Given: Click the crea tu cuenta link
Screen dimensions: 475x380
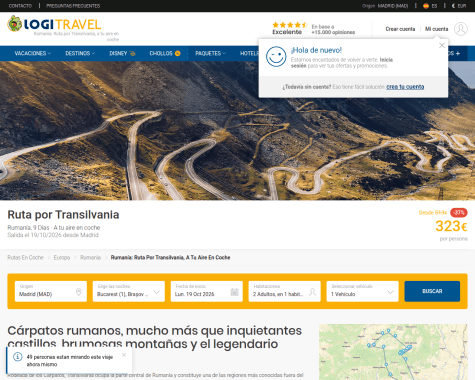Looking at the screenshot, I should tap(405, 87).
